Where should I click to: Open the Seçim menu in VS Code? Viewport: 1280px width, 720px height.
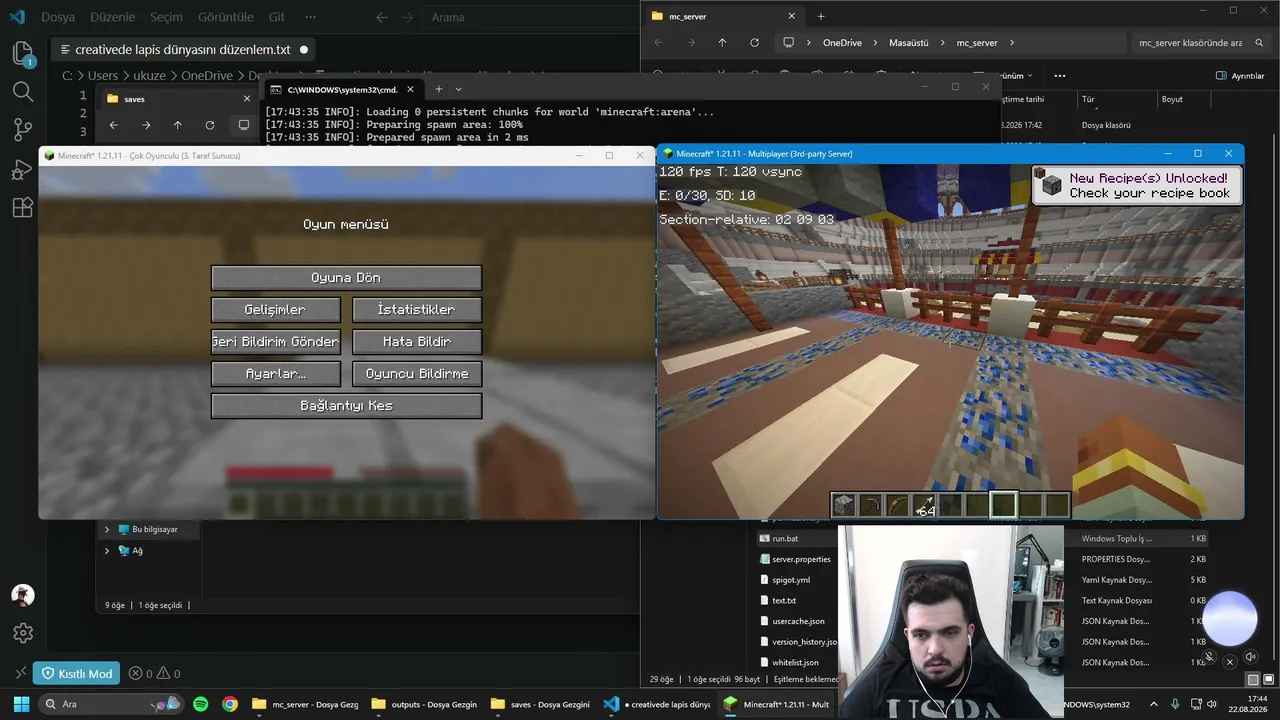tap(167, 17)
